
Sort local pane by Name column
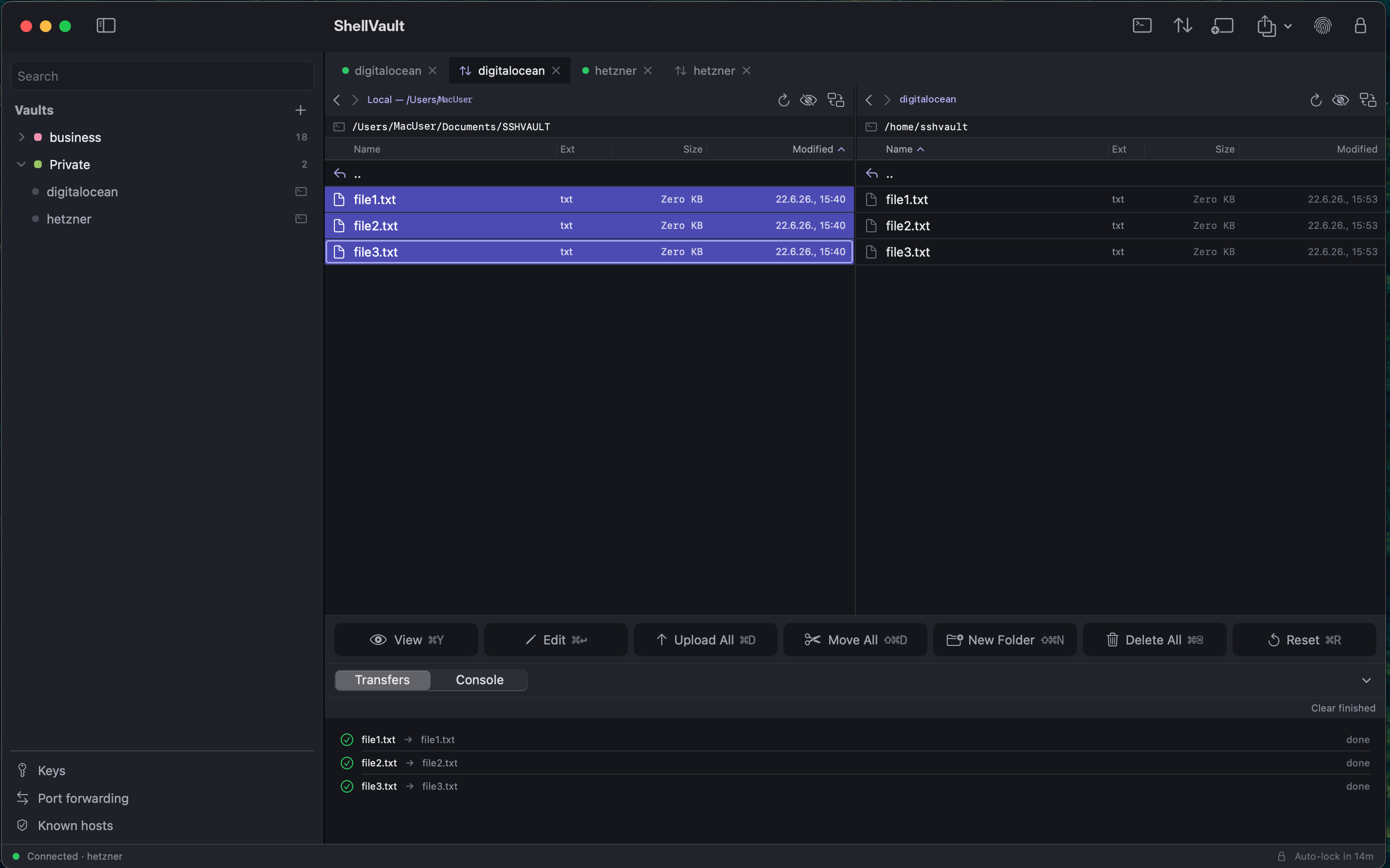point(367,149)
